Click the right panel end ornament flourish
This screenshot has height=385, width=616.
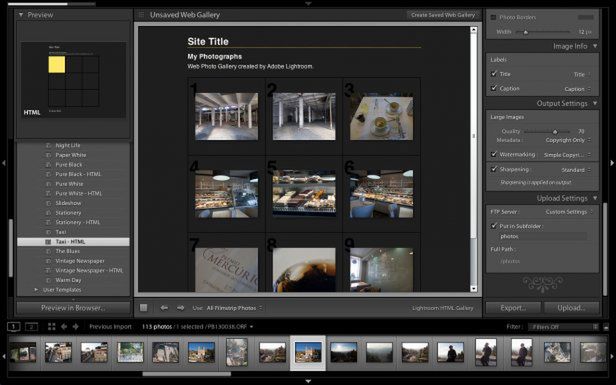[x=542, y=284]
